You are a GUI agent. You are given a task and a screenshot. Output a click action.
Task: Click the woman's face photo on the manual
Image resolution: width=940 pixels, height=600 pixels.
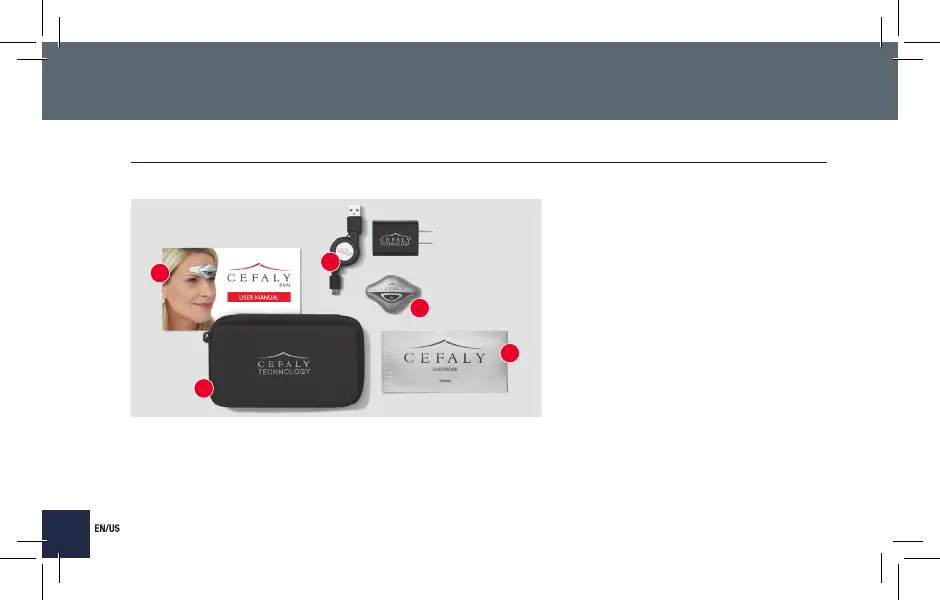(x=189, y=289)
